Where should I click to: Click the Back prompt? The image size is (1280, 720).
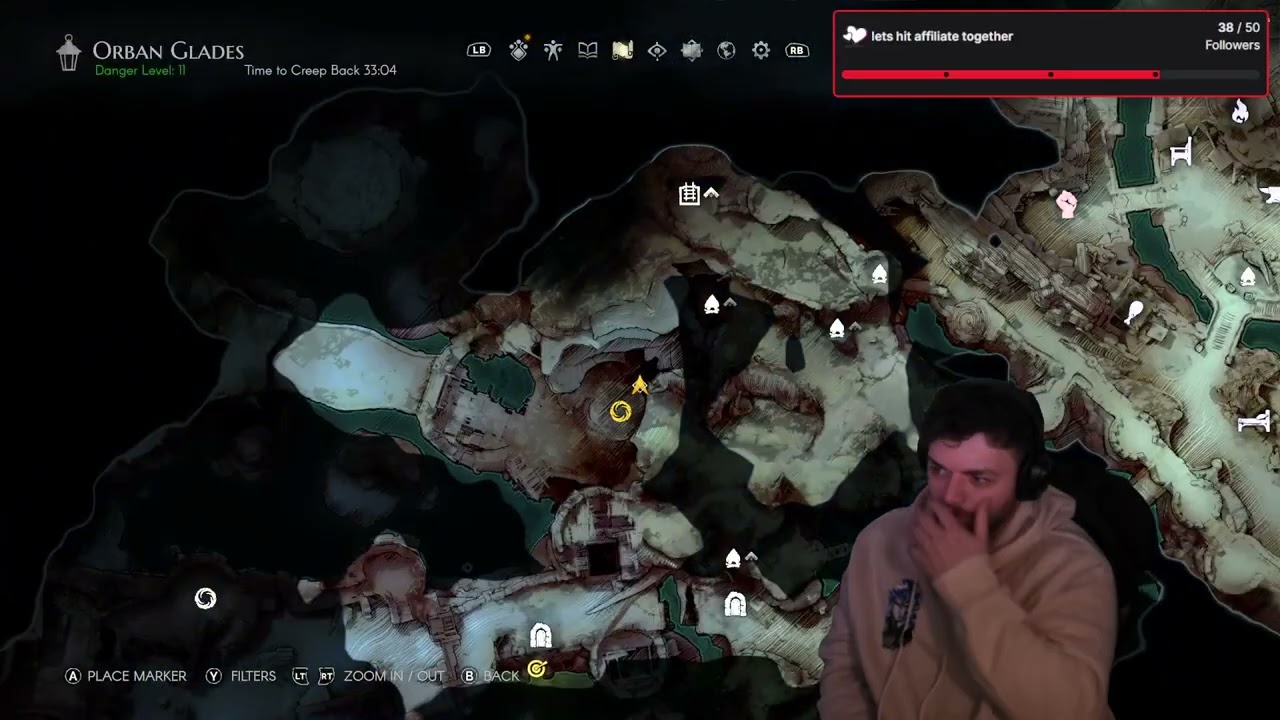click(x=491, y=676)
